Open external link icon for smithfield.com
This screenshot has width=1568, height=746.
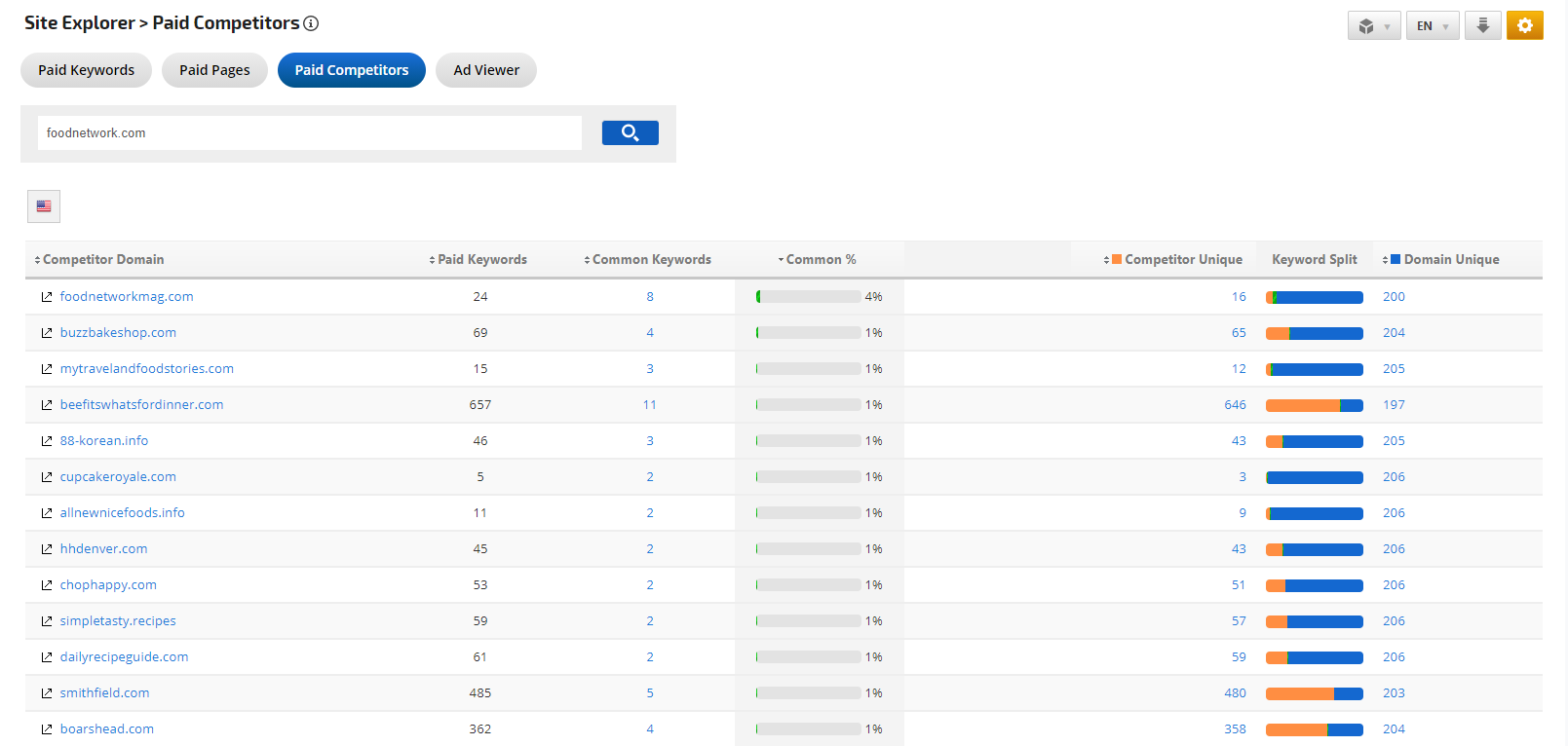(47, 693)
